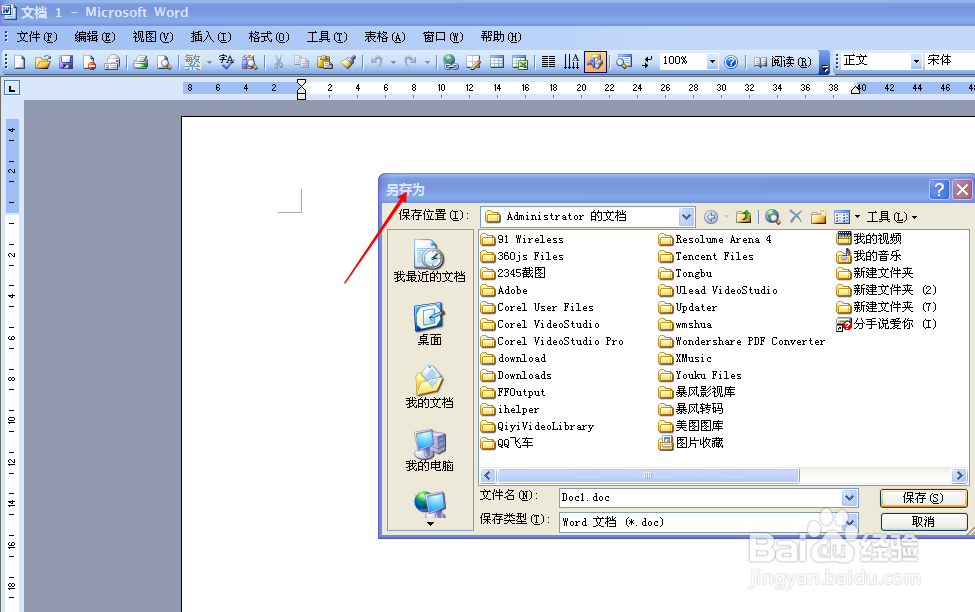Click the Permission restricted document icon
Image resolution: width=975 pixels, height=612 pixels.
[x=89, y=62]
